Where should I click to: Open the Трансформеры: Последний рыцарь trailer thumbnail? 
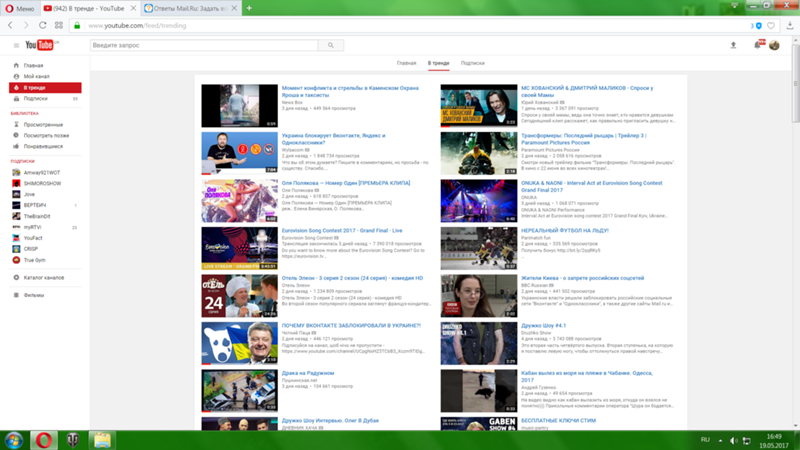pyautogui.click(x=479, y=154)
